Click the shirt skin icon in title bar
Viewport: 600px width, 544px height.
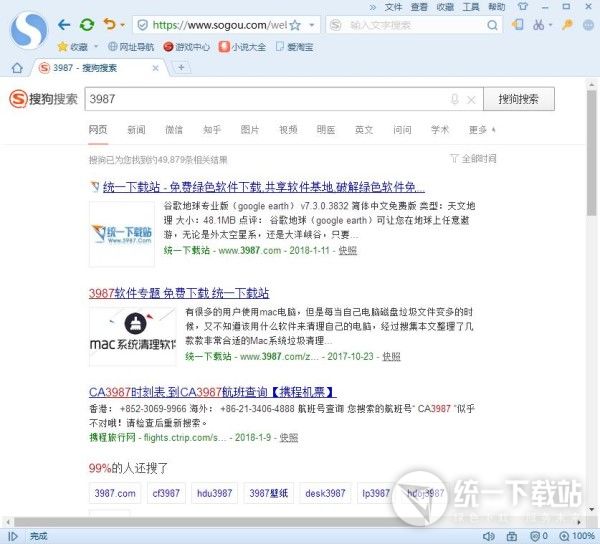522,7
